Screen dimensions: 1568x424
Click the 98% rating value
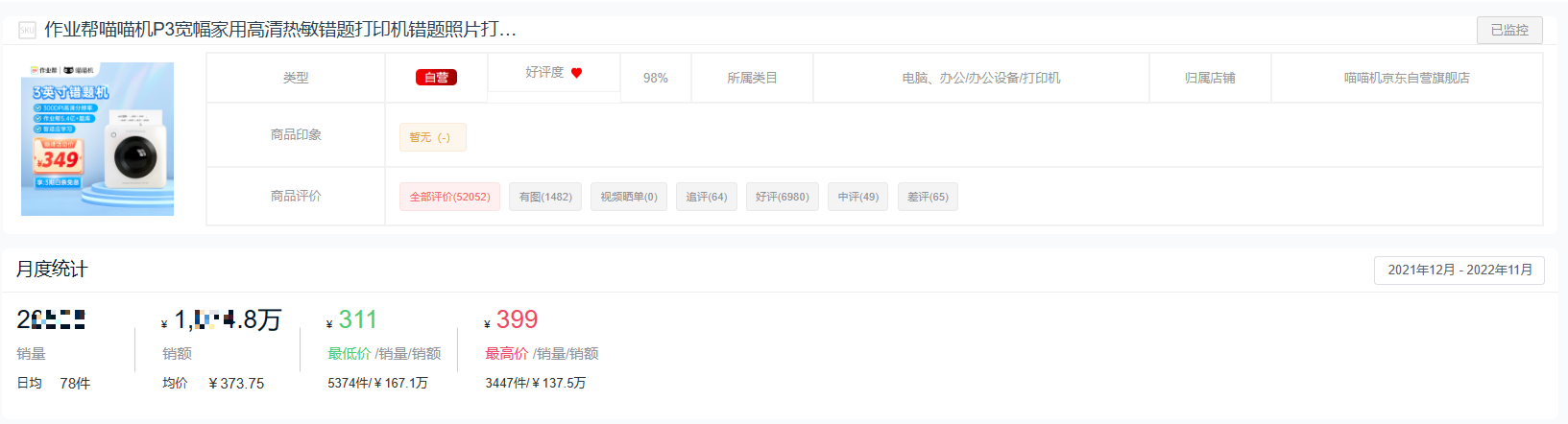pos(656,78)
